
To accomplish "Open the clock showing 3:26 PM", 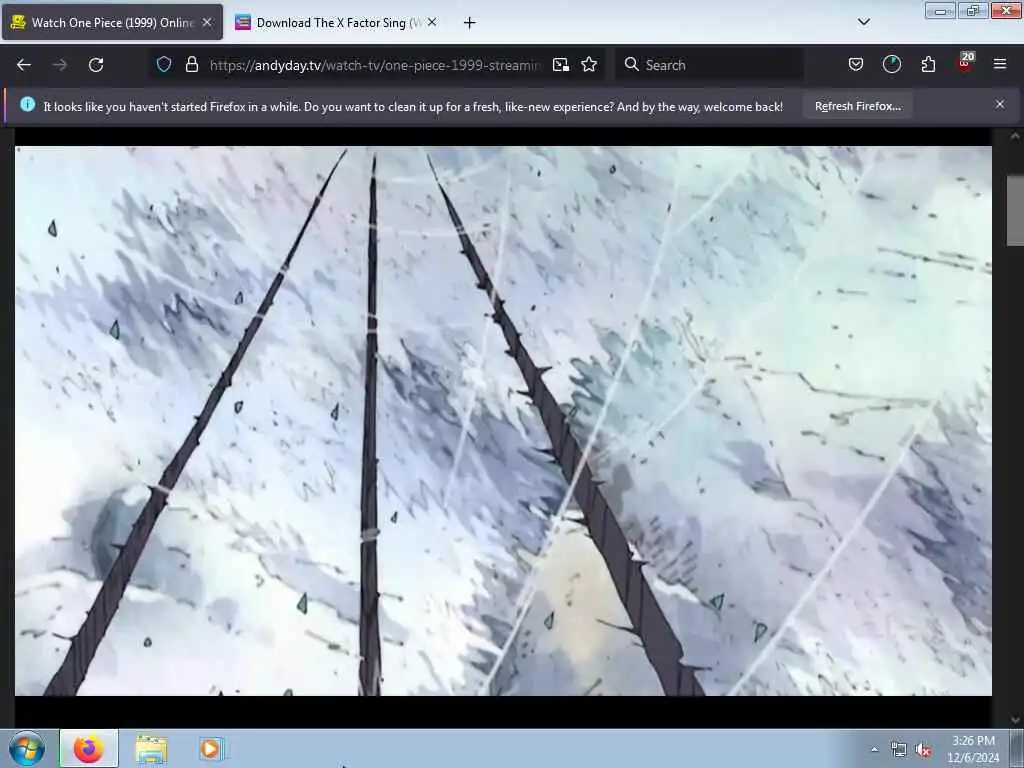I will tap(973, 749).
